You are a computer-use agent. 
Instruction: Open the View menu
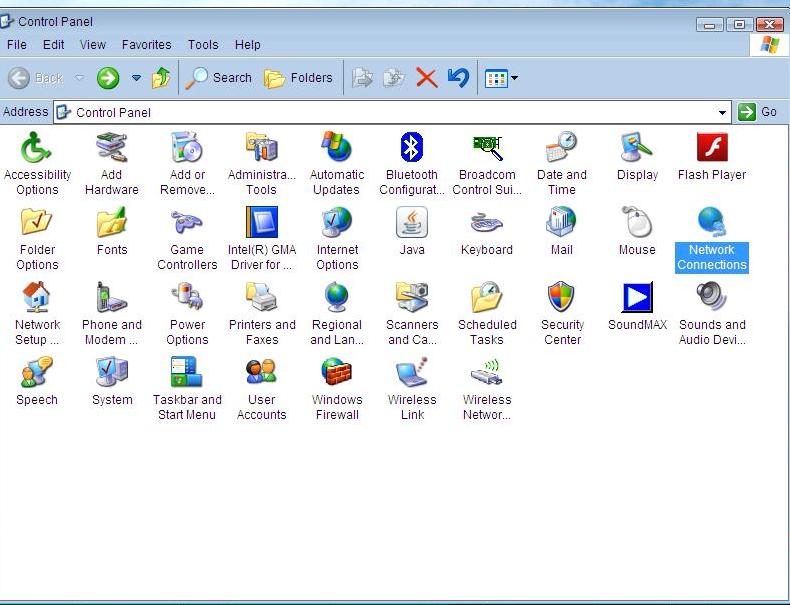tap(93, 45)
